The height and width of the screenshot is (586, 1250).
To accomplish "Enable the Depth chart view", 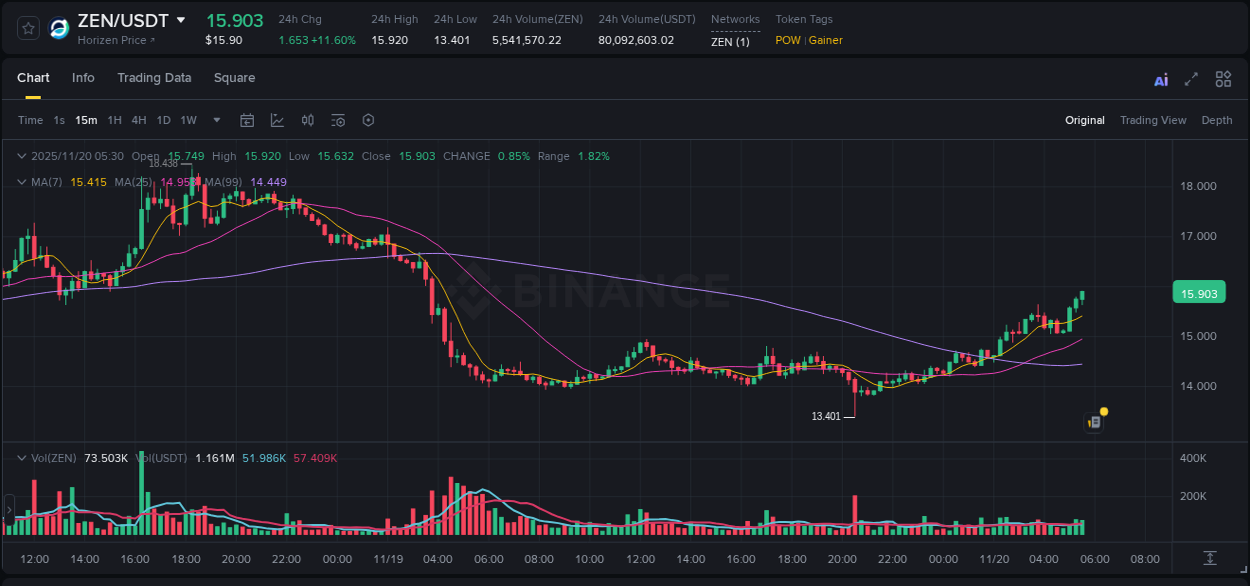I will [x=1217, y=120].
